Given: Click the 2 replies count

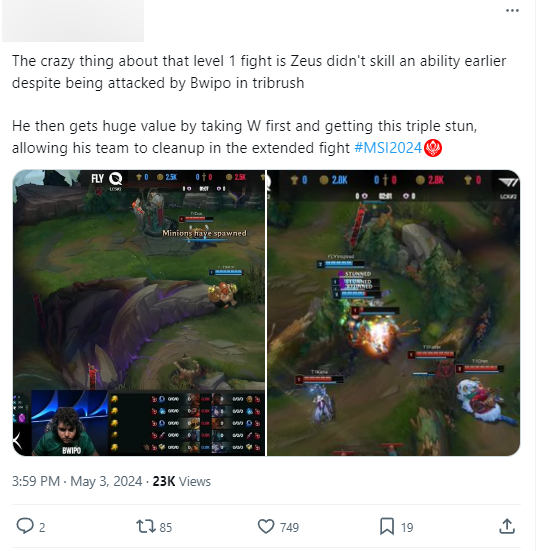Looking at the screenshot, I should pos(42,527).
